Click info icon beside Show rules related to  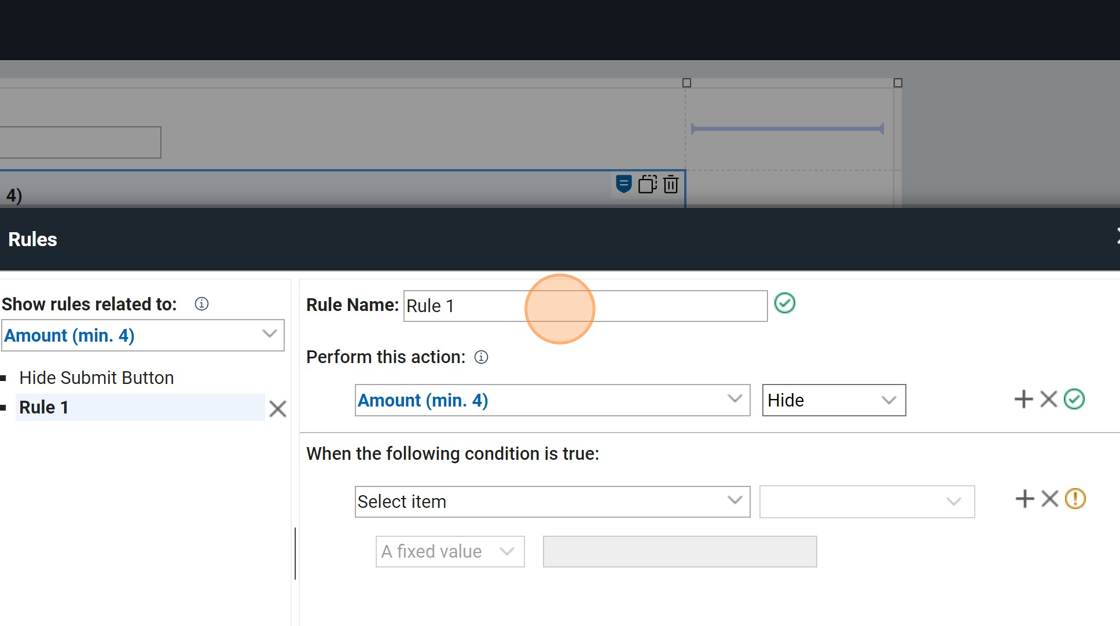pos(201,304)
